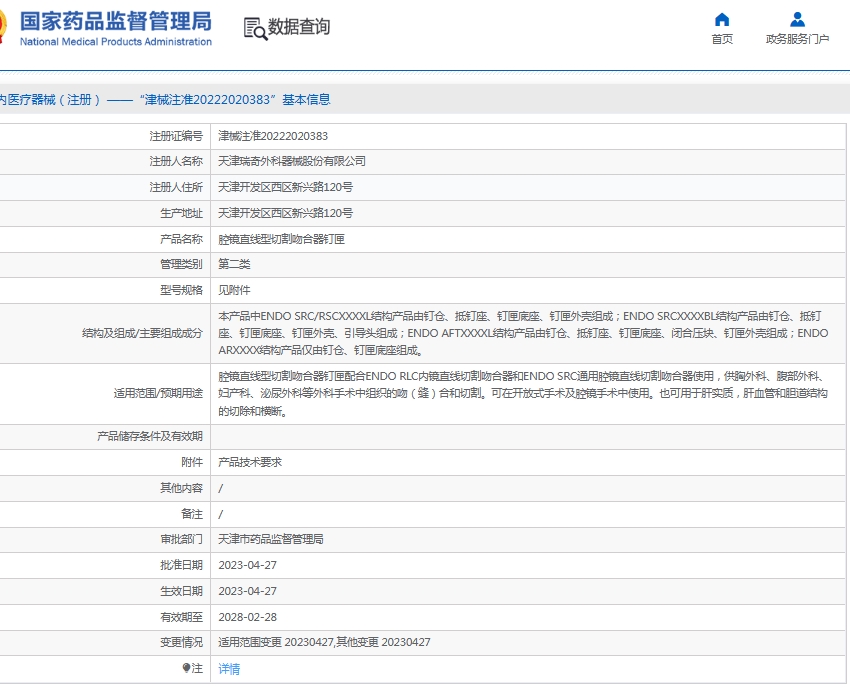Click the 变更情况 change record text

tap(324, 643)
